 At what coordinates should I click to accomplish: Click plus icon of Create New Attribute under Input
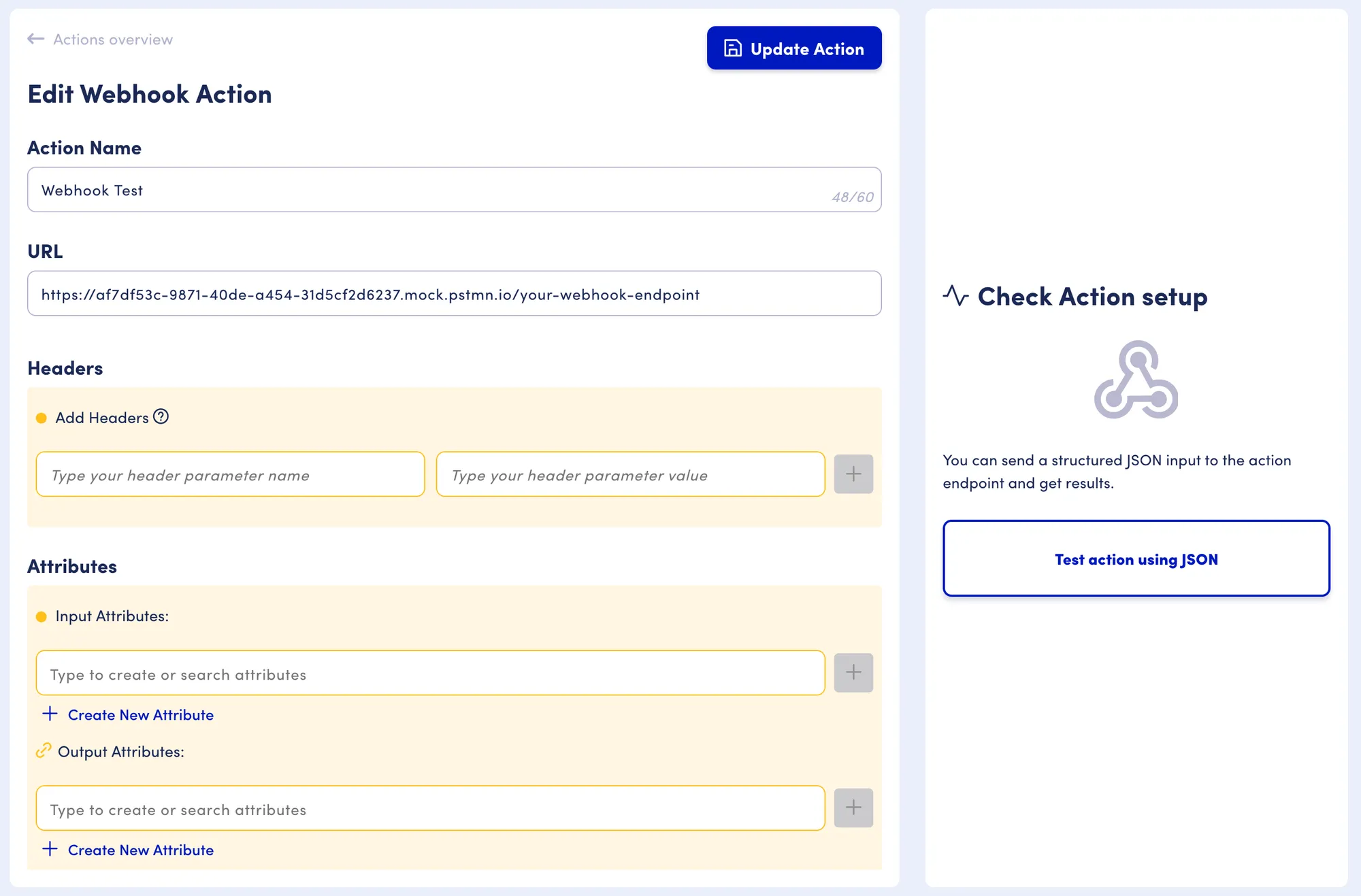click(x=50, y=714)
